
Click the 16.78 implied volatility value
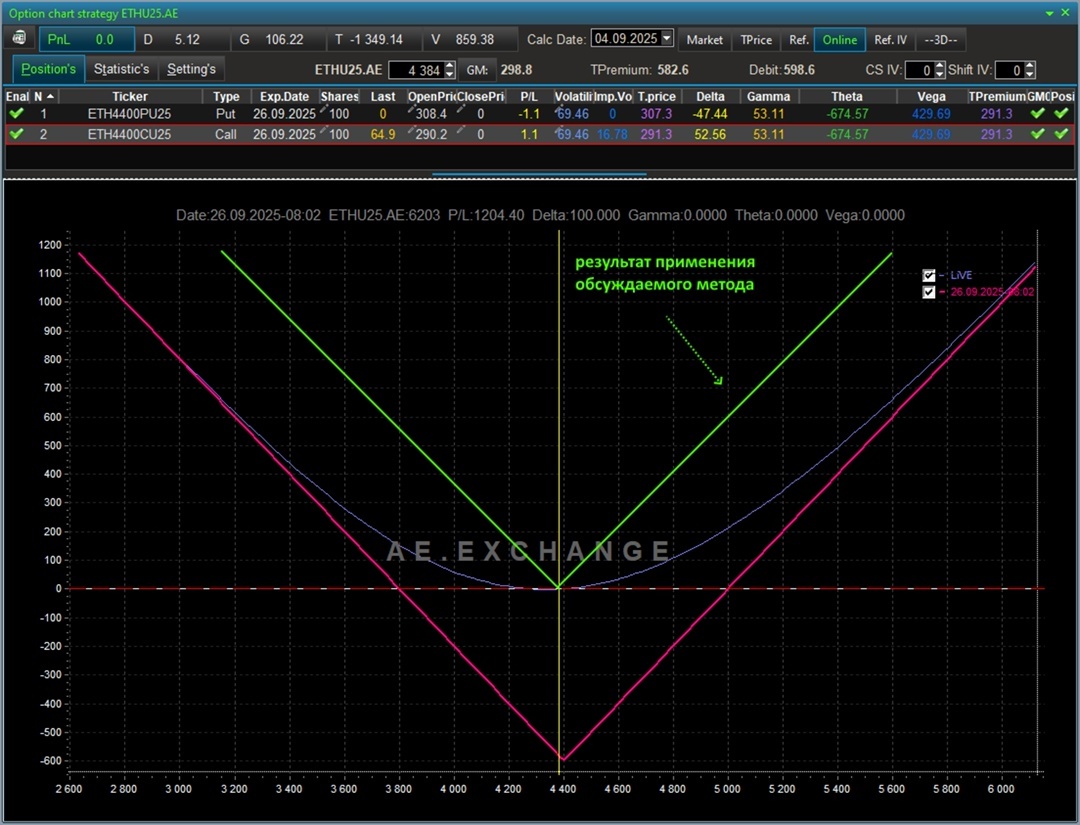[612, 134]
